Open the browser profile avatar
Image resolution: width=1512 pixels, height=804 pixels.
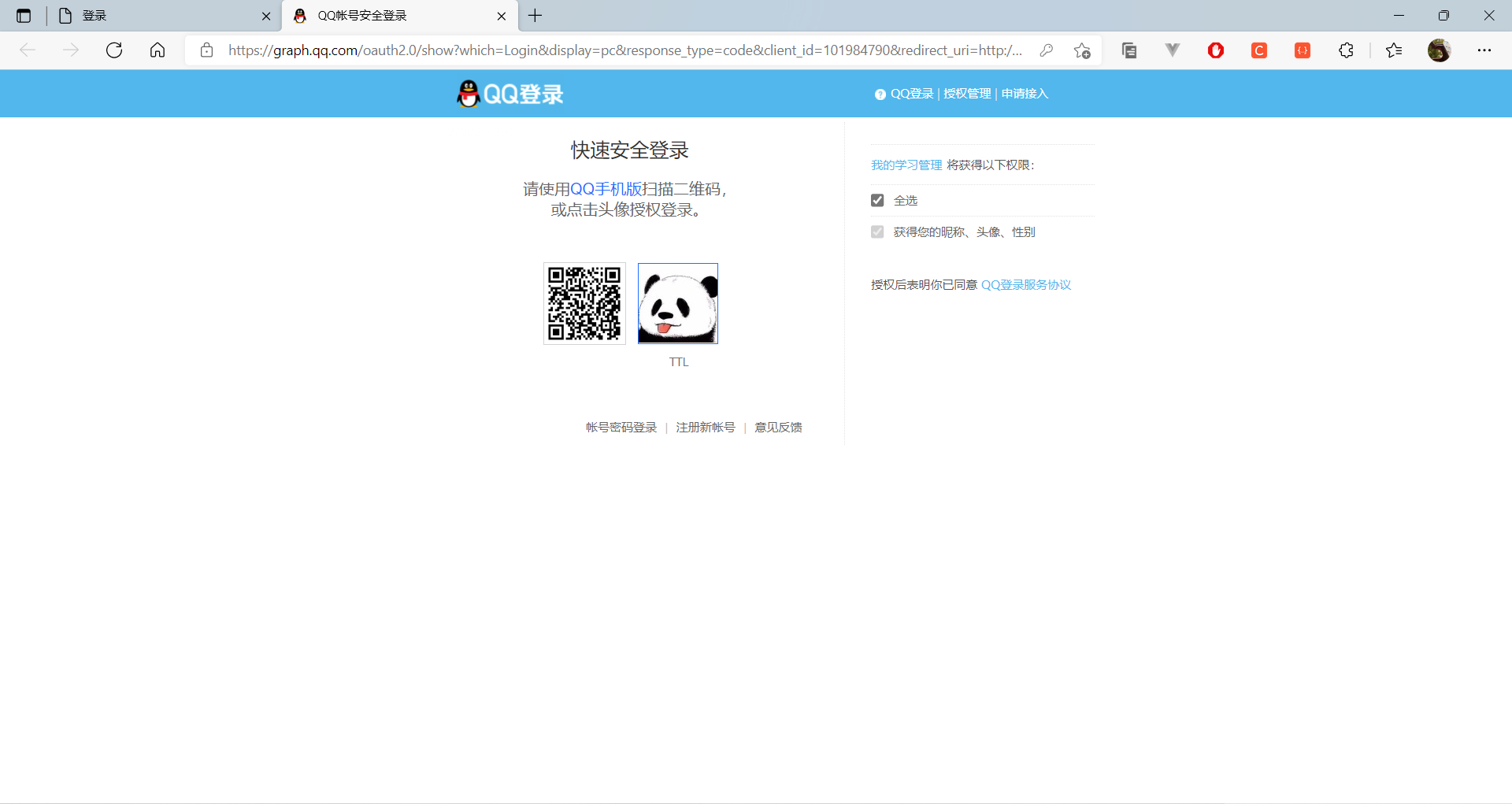pyautogui.click(x=1439, y=50)
